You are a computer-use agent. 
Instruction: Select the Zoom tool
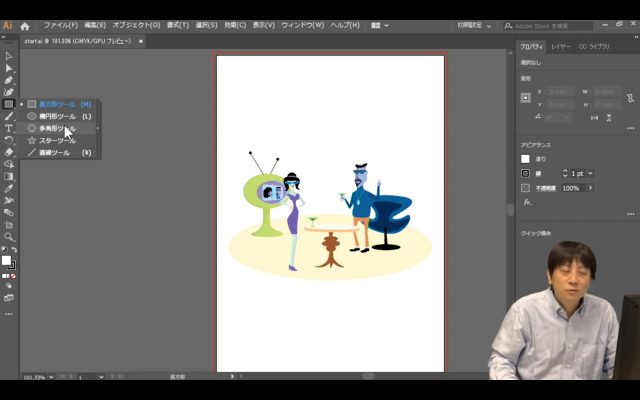[9, 237]
